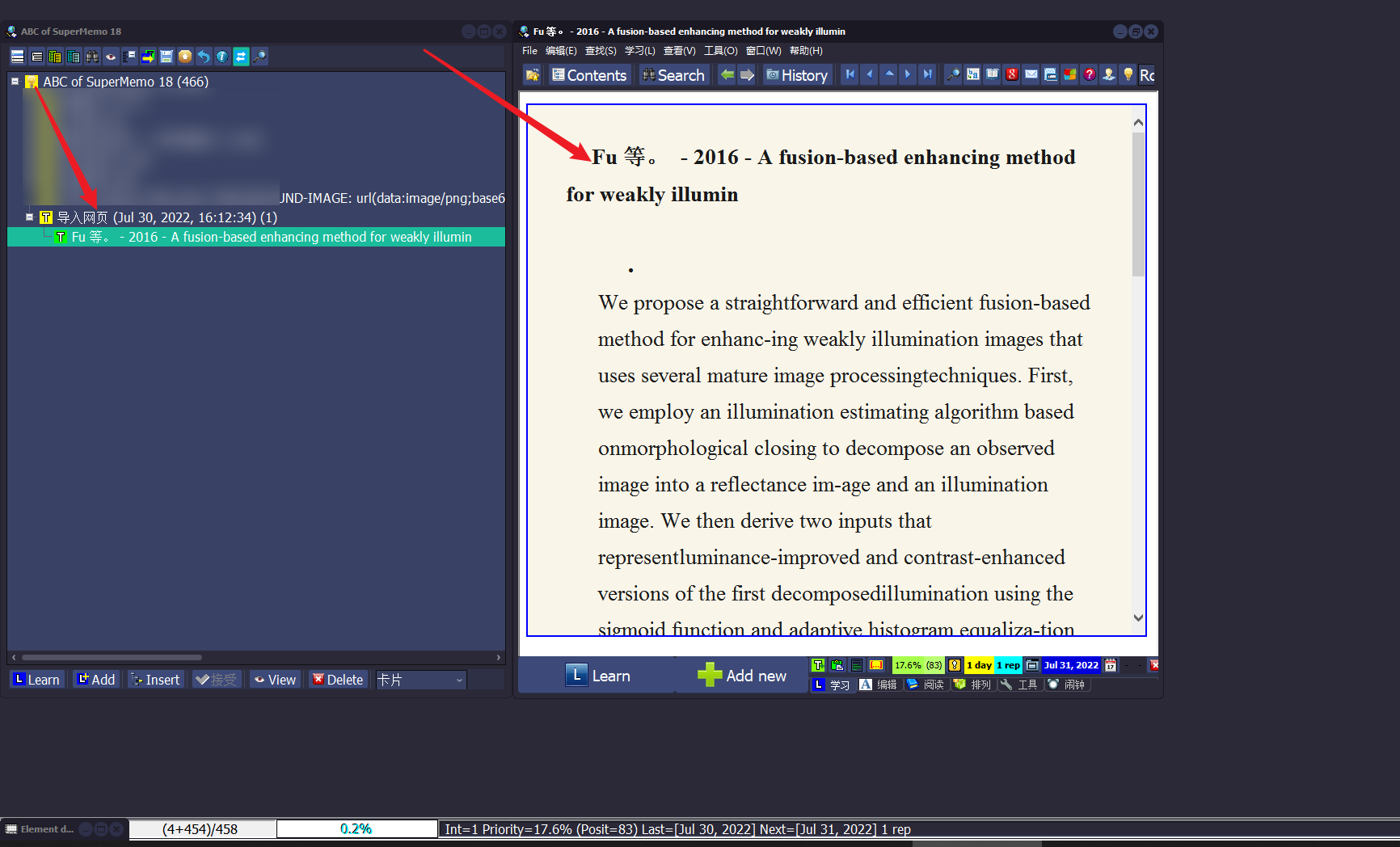Click the red Google search icon
Screen dimensions: 1400x847
[x=1011, y=74]
